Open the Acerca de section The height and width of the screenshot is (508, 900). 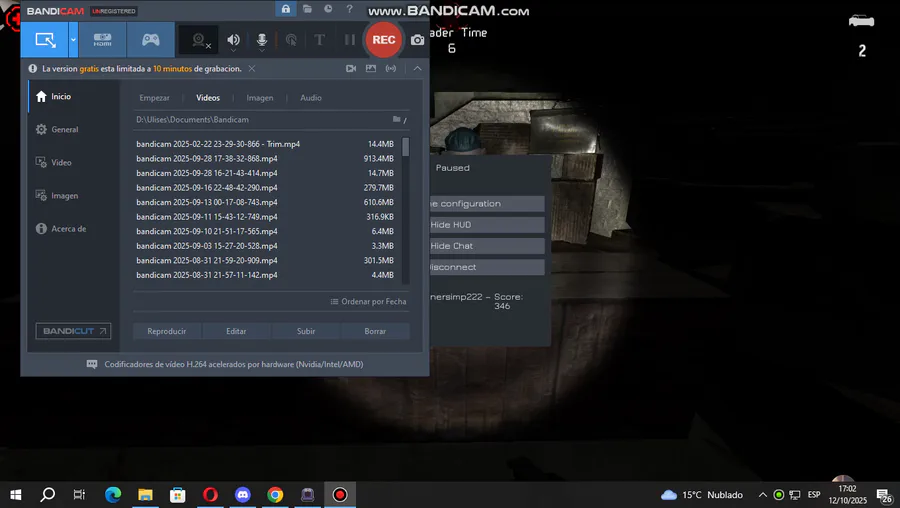click(x=74, y=228)
